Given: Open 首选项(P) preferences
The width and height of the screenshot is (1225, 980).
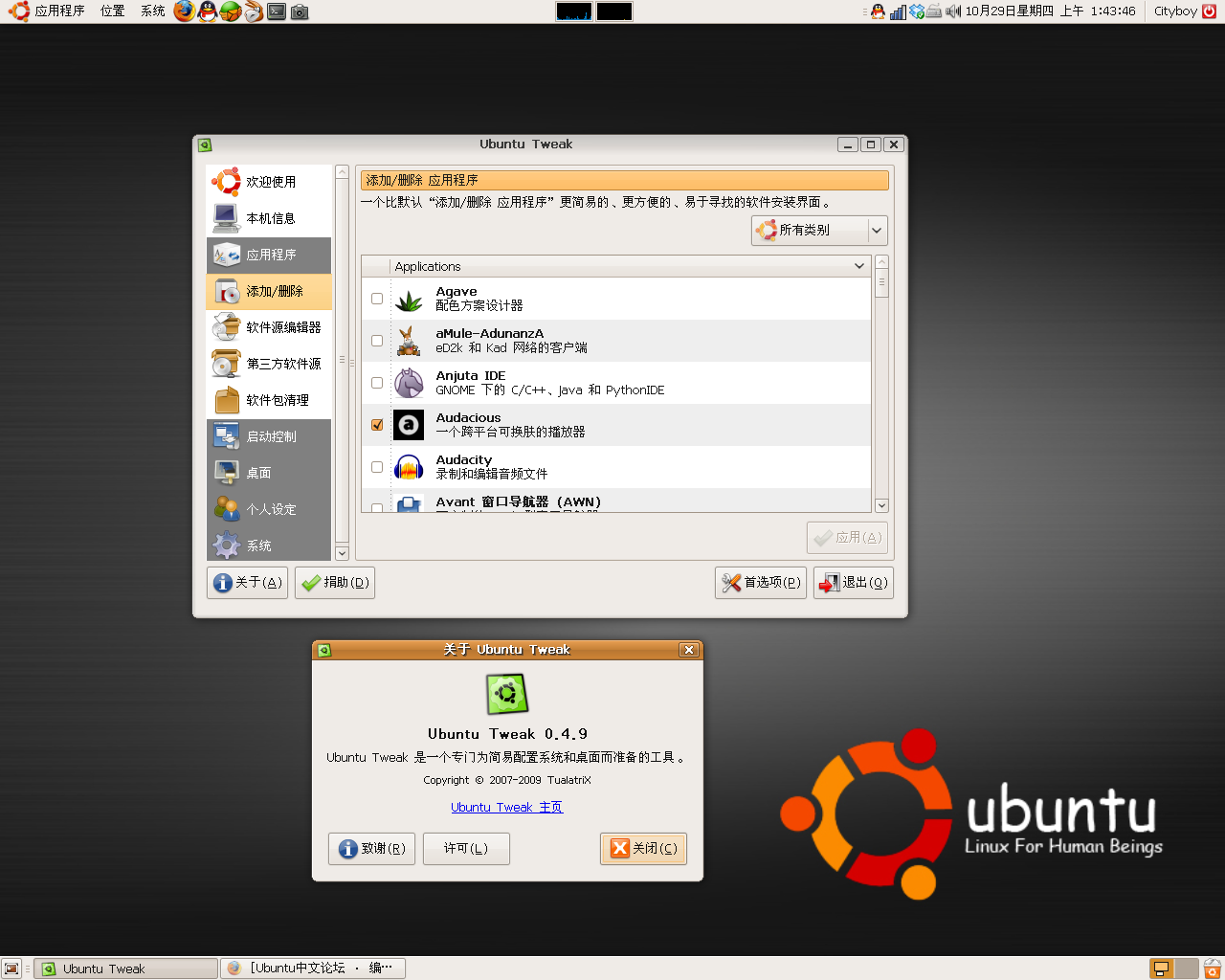Looking at the screenshot, I should tap(761, 583).
